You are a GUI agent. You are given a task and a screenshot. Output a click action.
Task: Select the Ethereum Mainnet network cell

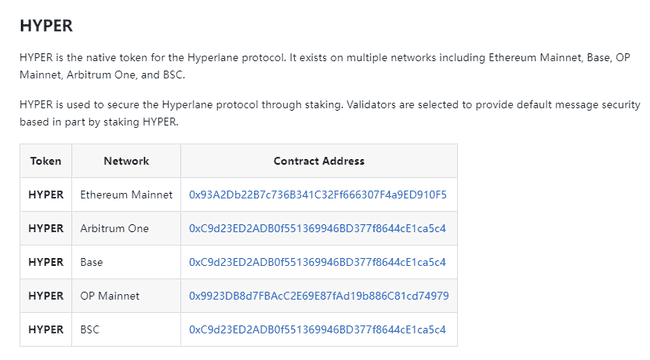click(126, 195)
